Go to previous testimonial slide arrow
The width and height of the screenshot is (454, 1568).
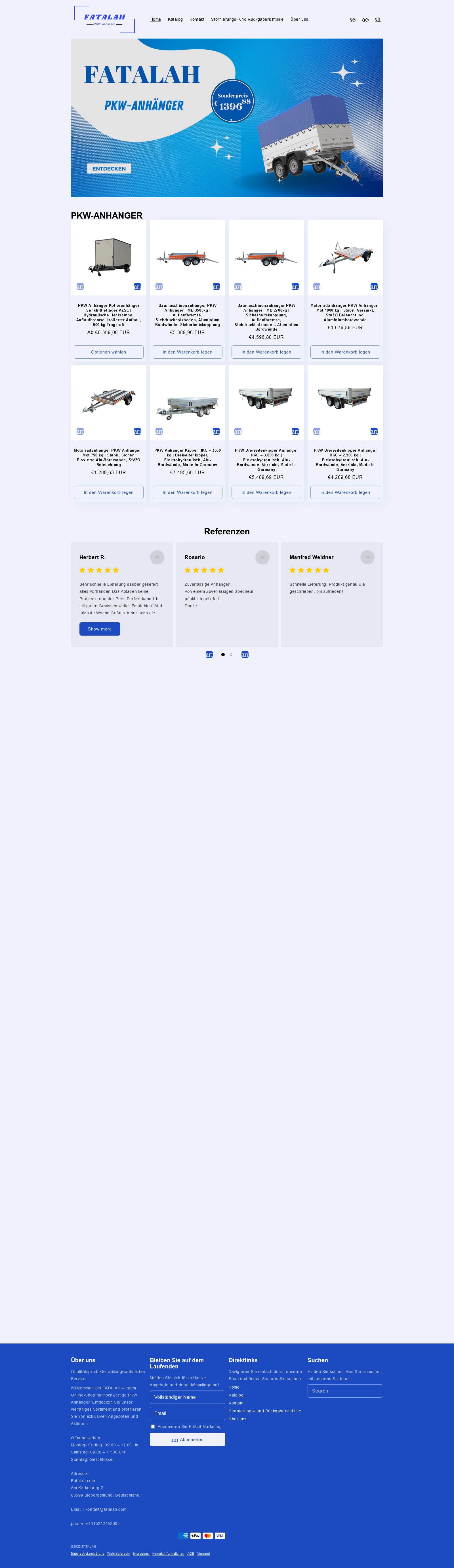coord(209,654)
